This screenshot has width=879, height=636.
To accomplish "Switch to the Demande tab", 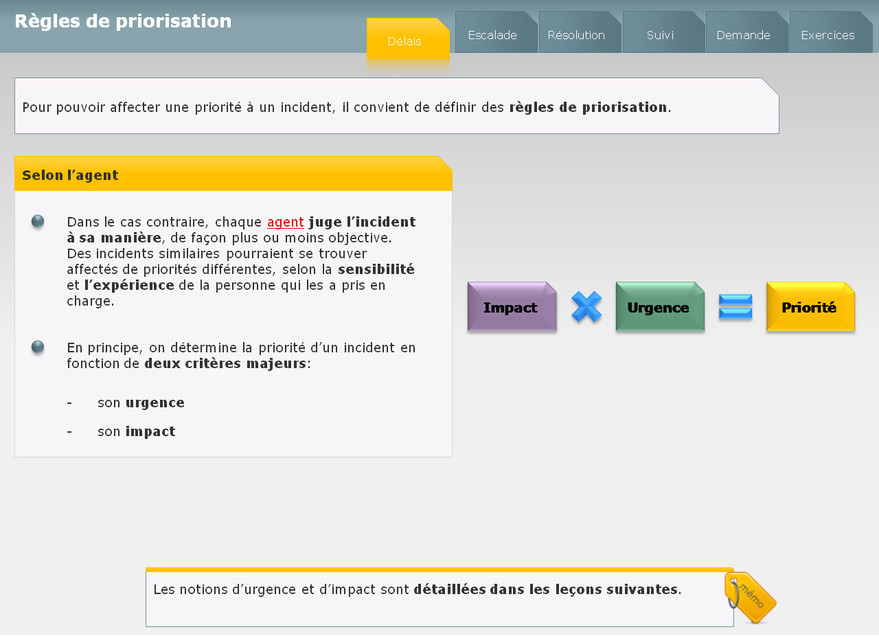I will [x=743, y=35].
